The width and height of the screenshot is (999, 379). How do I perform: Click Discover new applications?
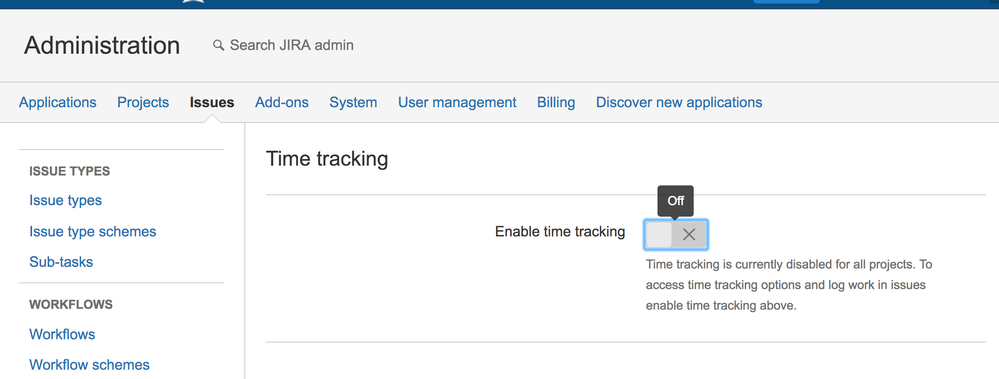pyautogui.click(x=679, y=102)
